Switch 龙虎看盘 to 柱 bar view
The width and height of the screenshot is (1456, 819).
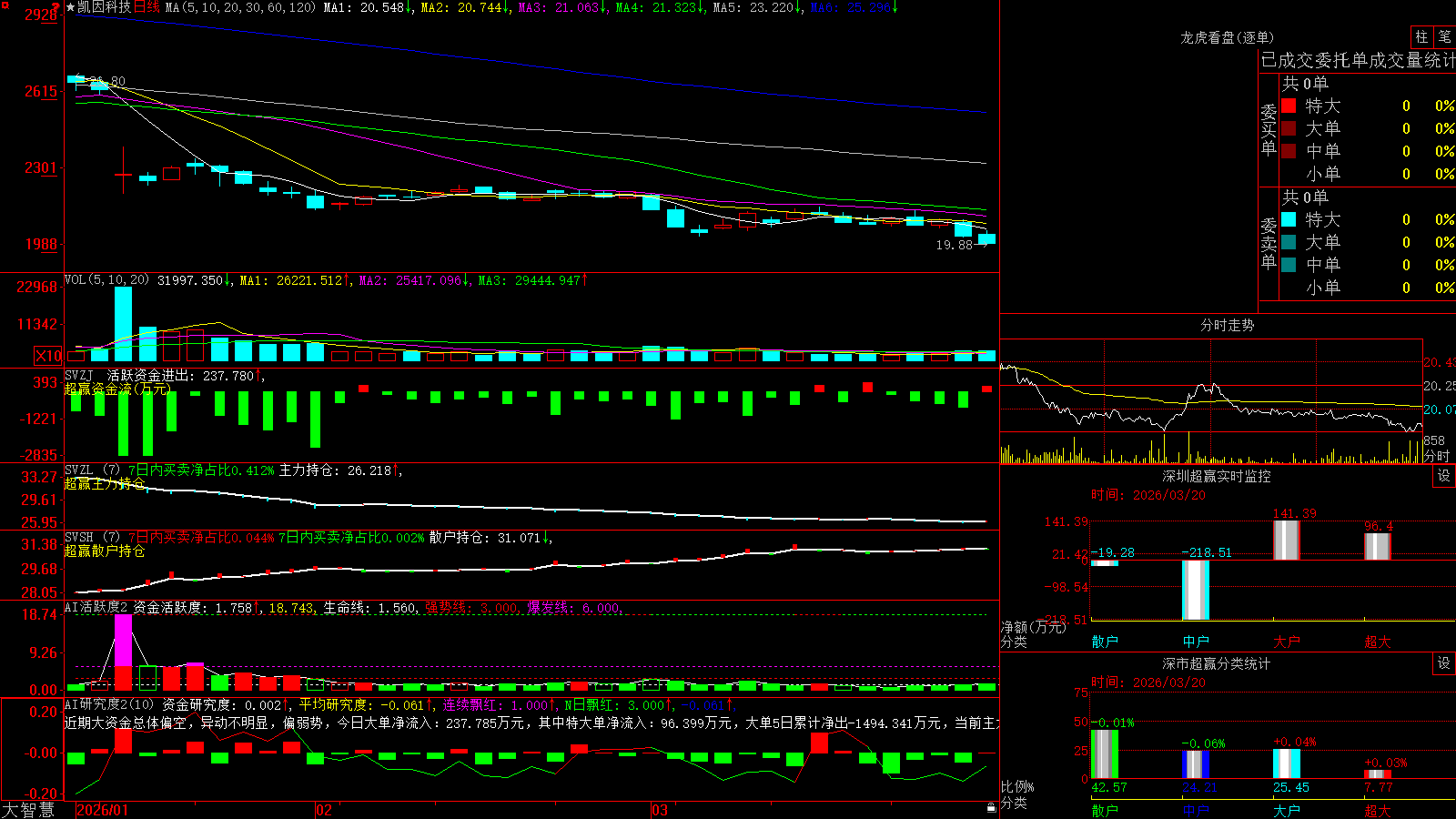(x=1421, y=36)
